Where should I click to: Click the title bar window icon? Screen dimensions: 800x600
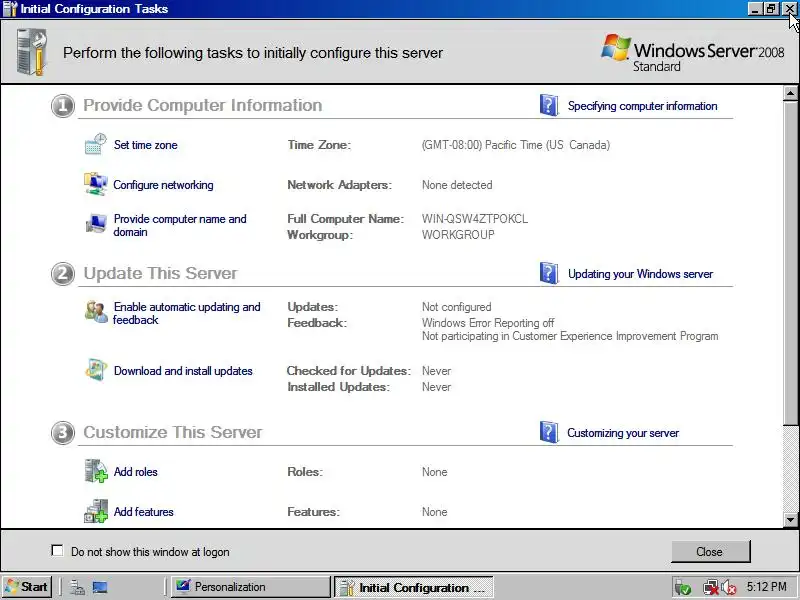click(x=10, y=9)
